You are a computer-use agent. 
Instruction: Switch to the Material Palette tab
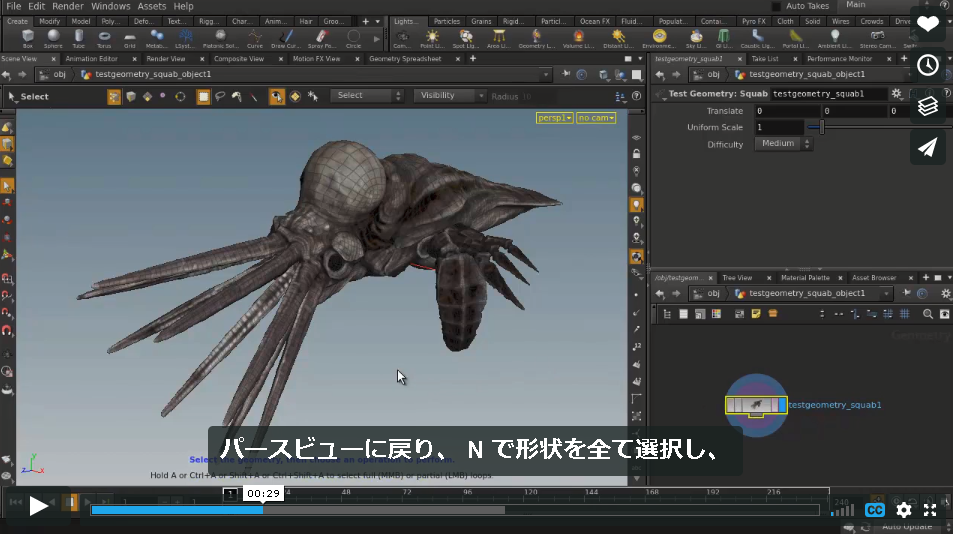[x=805, y=278]
